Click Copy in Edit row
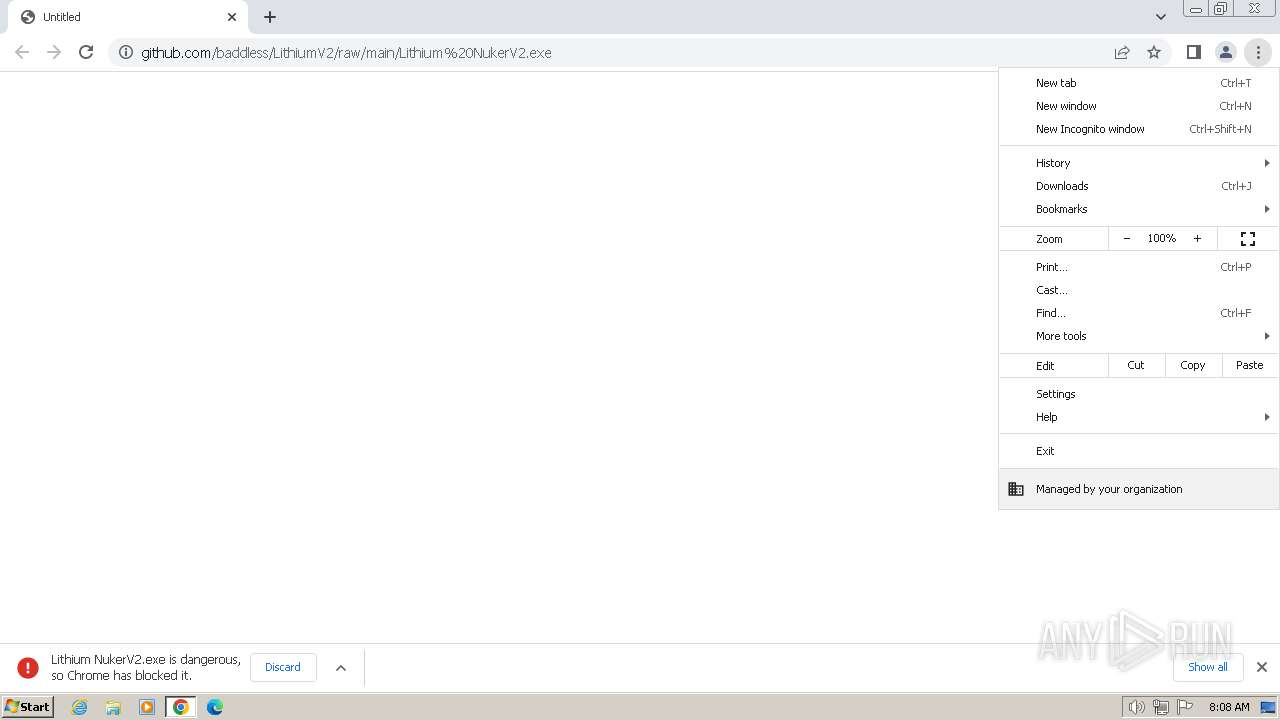1280x720 pixels. coord(1193,365)
